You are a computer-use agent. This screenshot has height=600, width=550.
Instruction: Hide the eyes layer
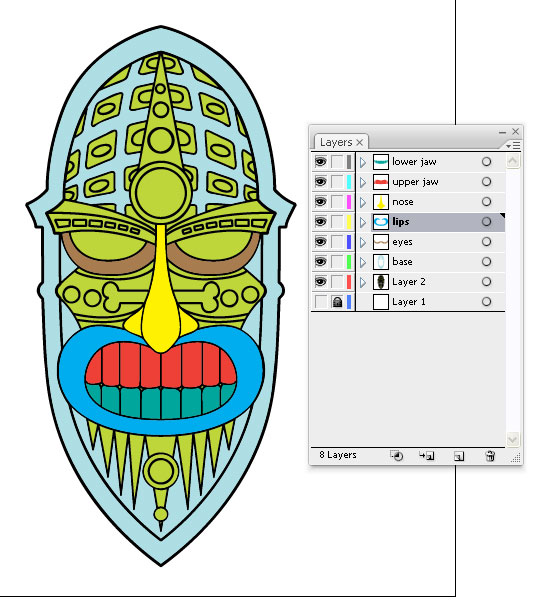[320, 242]
